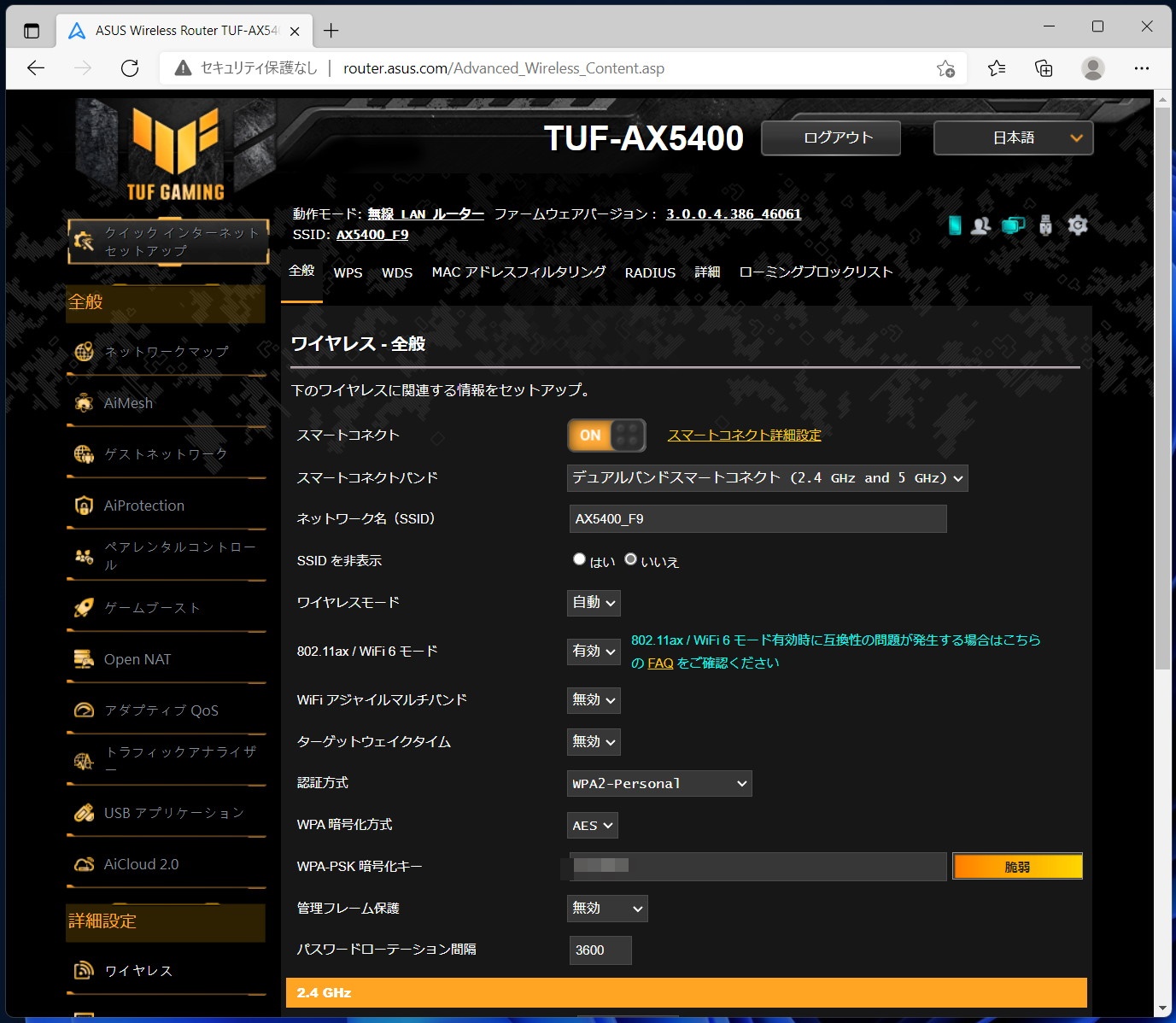
Task: Click the settings gear status icon
Action: [1078, 225]
